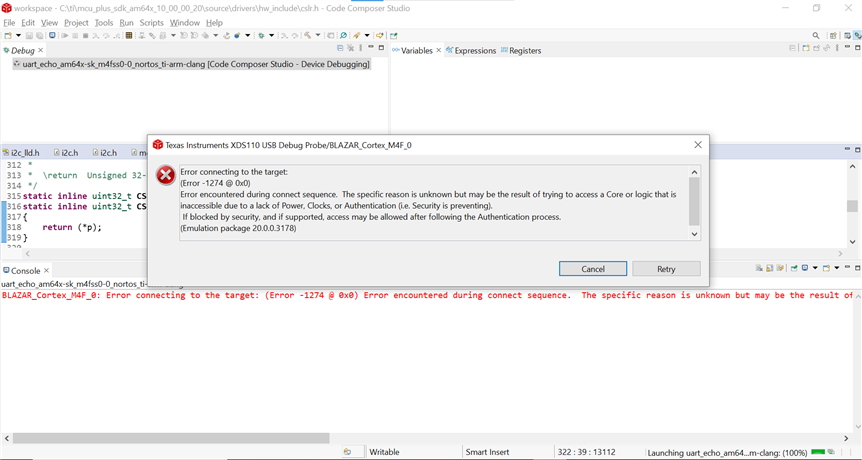Open the View menu
The image size is (862, 460).
pyautogui.click(x=49, y=23)
